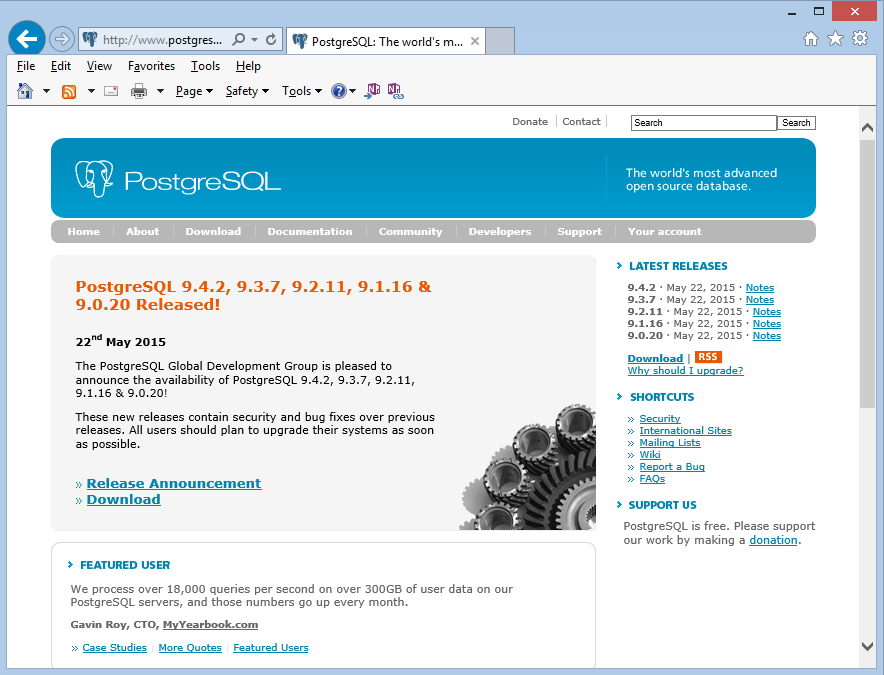Viewport: 884px width, 675px height.
Task: Open Notes link for release 9.0.20
Action: 767,336
